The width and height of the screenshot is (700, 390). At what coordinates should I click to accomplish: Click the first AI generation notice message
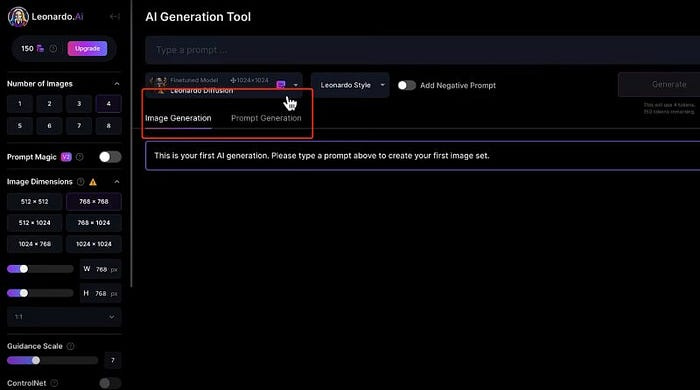[422, 156]
